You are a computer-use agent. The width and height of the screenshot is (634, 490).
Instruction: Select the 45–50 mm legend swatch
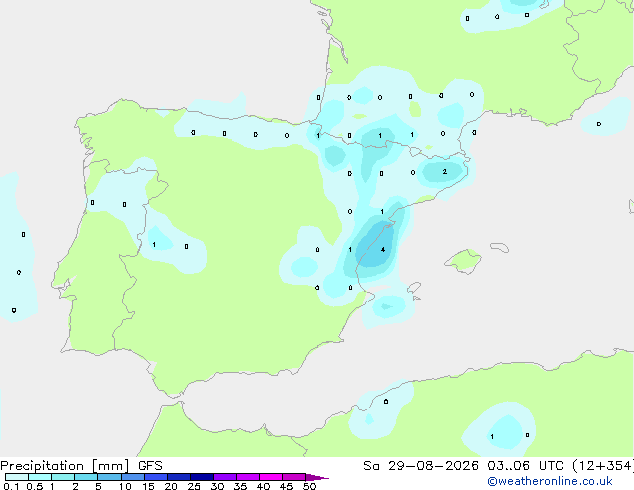(x=294, y=477)
